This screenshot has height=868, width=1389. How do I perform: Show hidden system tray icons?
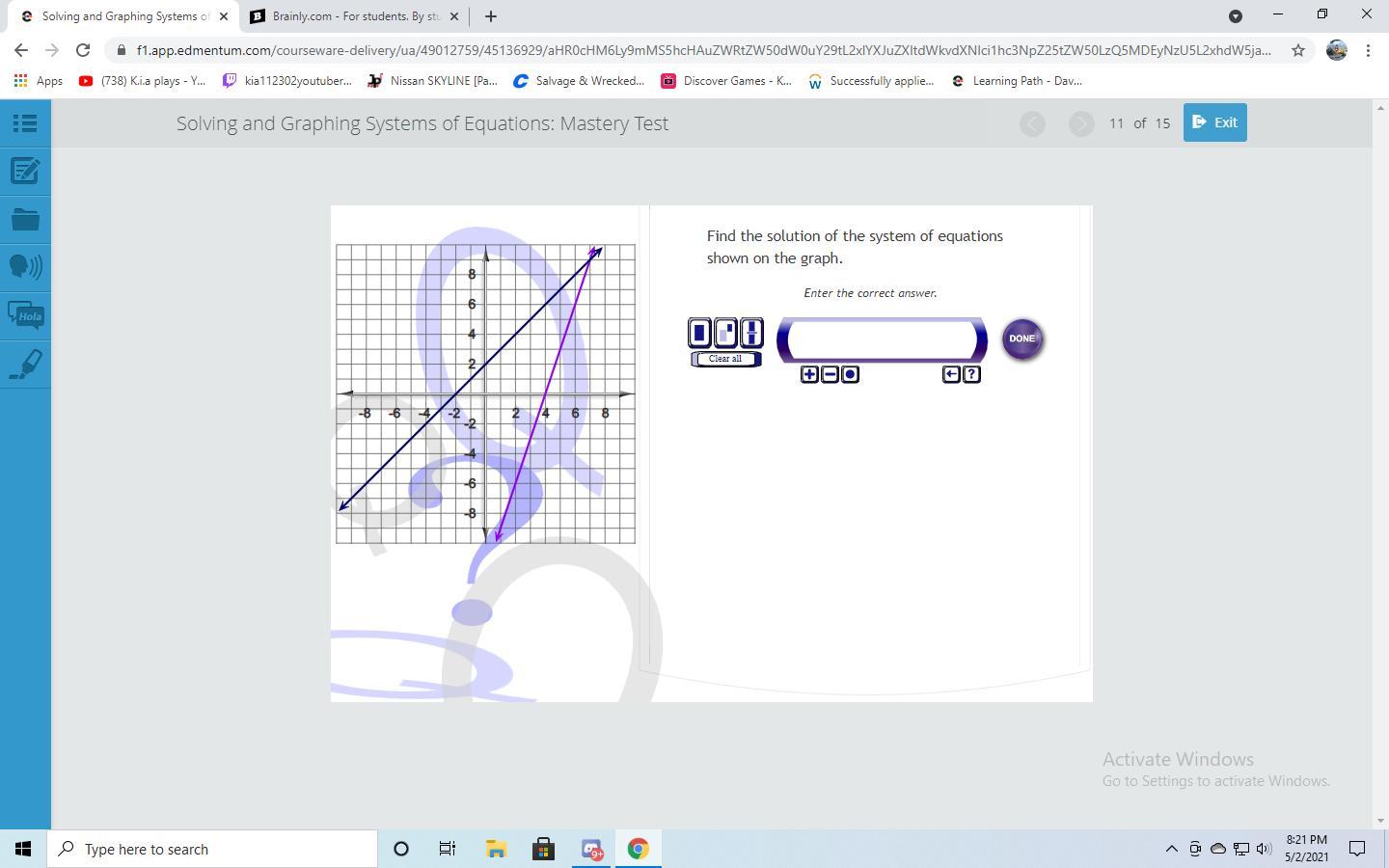click(x=1171, y=849)
